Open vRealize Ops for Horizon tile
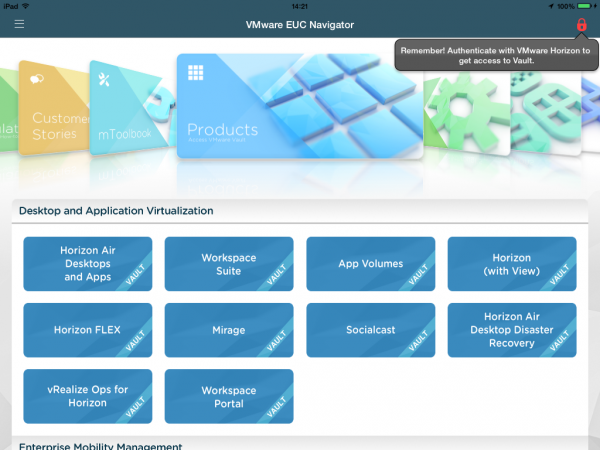 [x=88, y=396]
